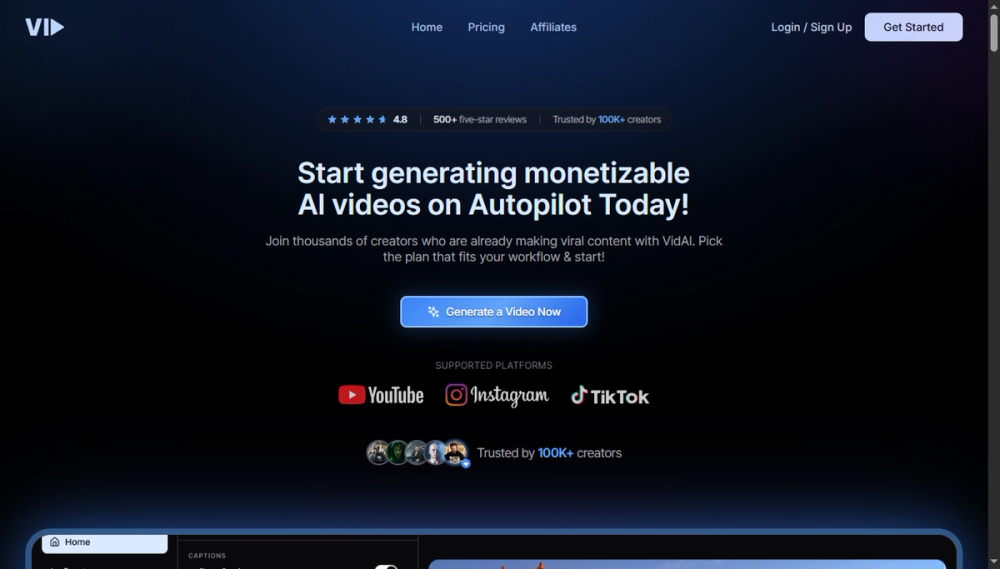Click the YouTube logo
The width and height of the screenshot is (1000, 569).
pyautogui.click(x=381, y=395)
